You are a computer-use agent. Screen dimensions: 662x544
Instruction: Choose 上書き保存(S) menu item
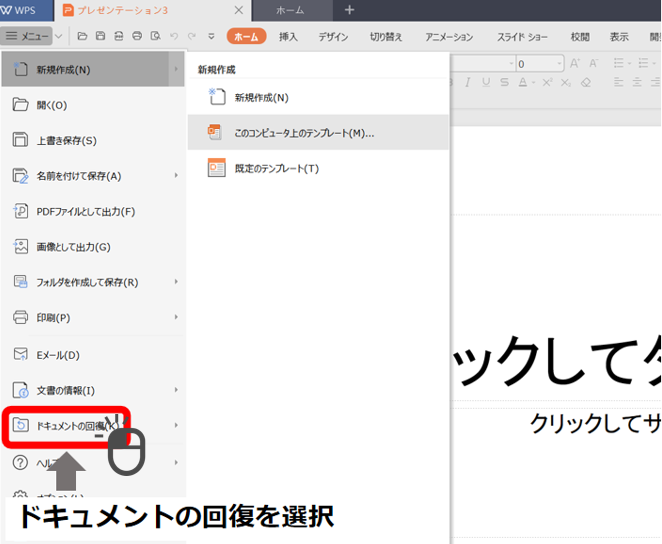(93, 141)
